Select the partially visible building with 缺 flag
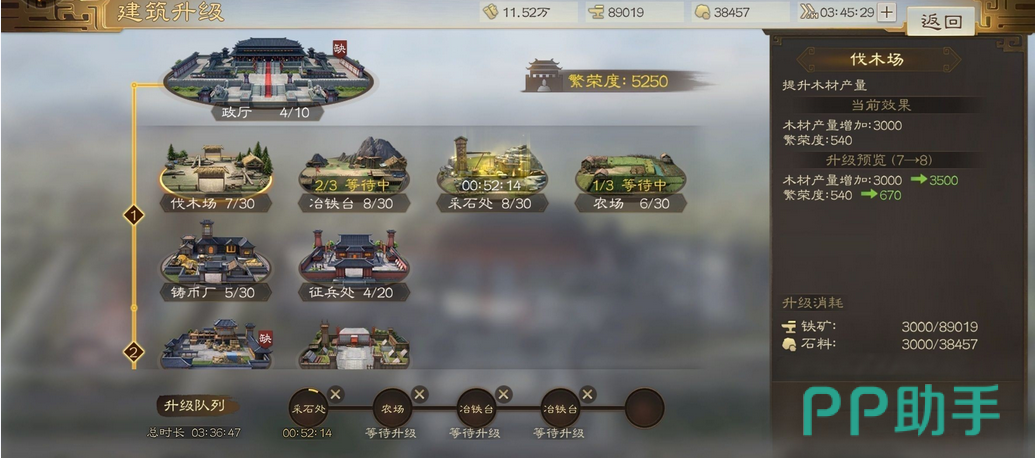 point(217,344)
